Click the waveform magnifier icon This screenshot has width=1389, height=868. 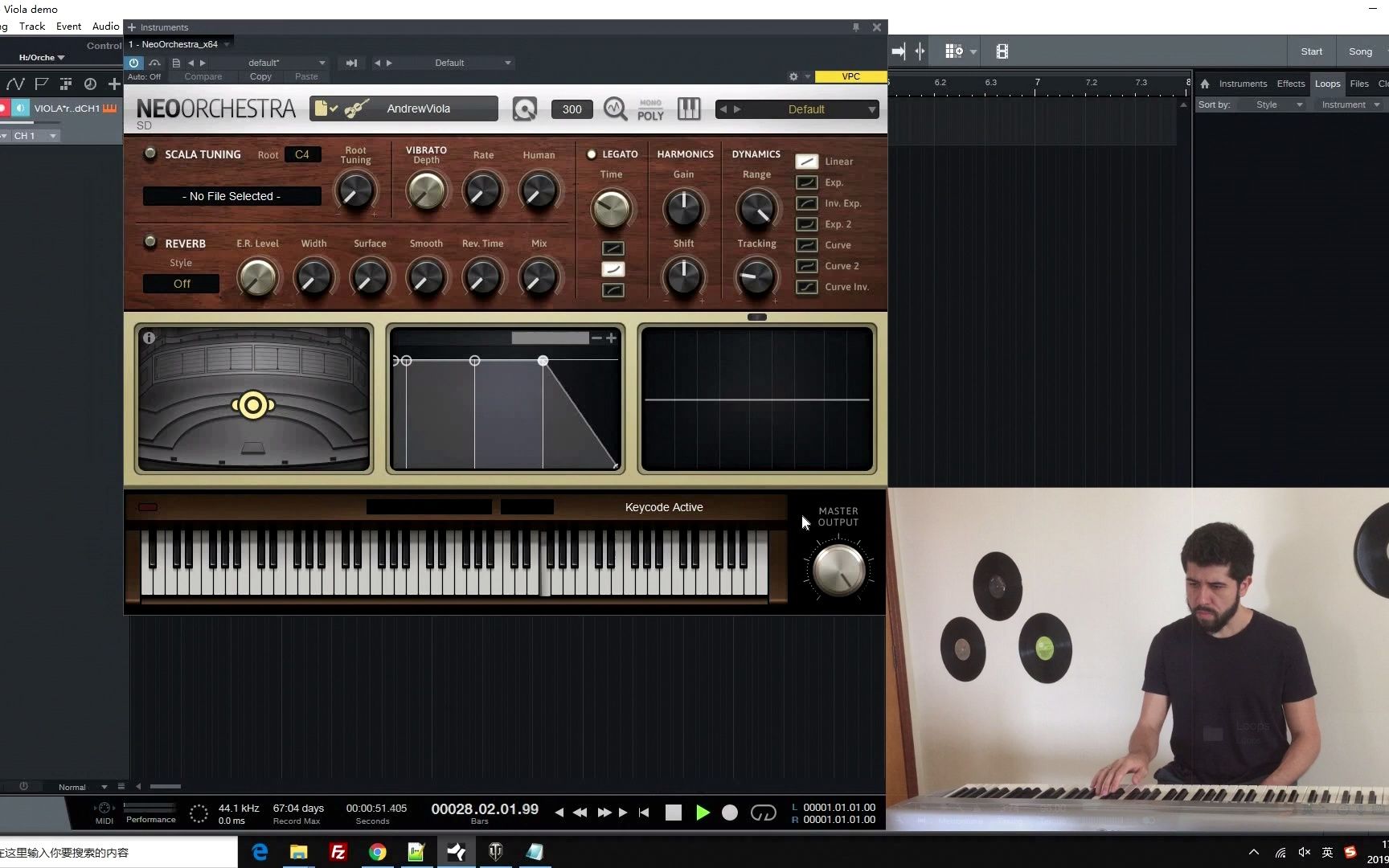615,108
